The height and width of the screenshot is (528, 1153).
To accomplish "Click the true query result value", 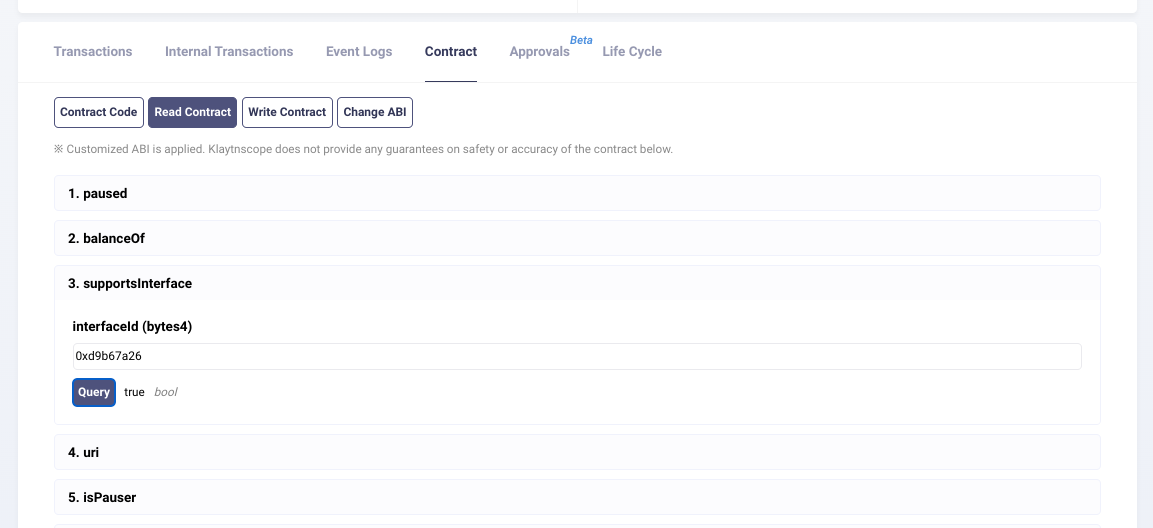I will (134, 392).
